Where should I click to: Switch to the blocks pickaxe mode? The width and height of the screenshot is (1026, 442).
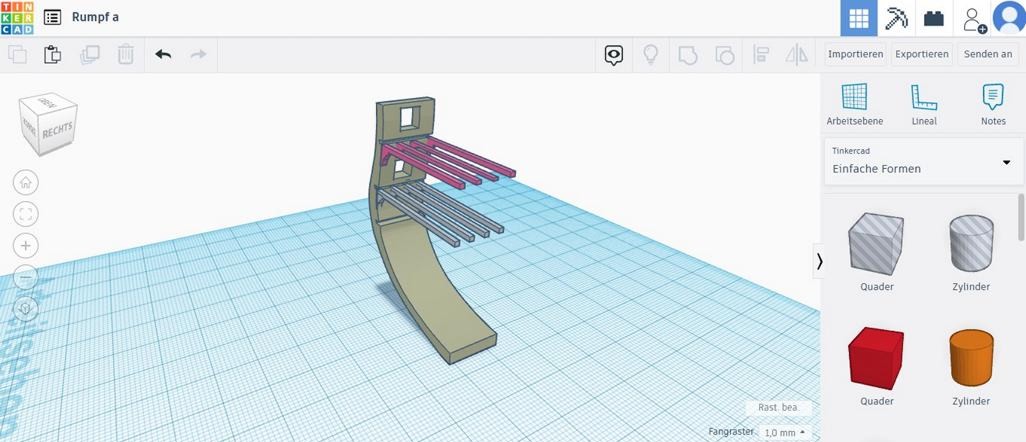896,18
